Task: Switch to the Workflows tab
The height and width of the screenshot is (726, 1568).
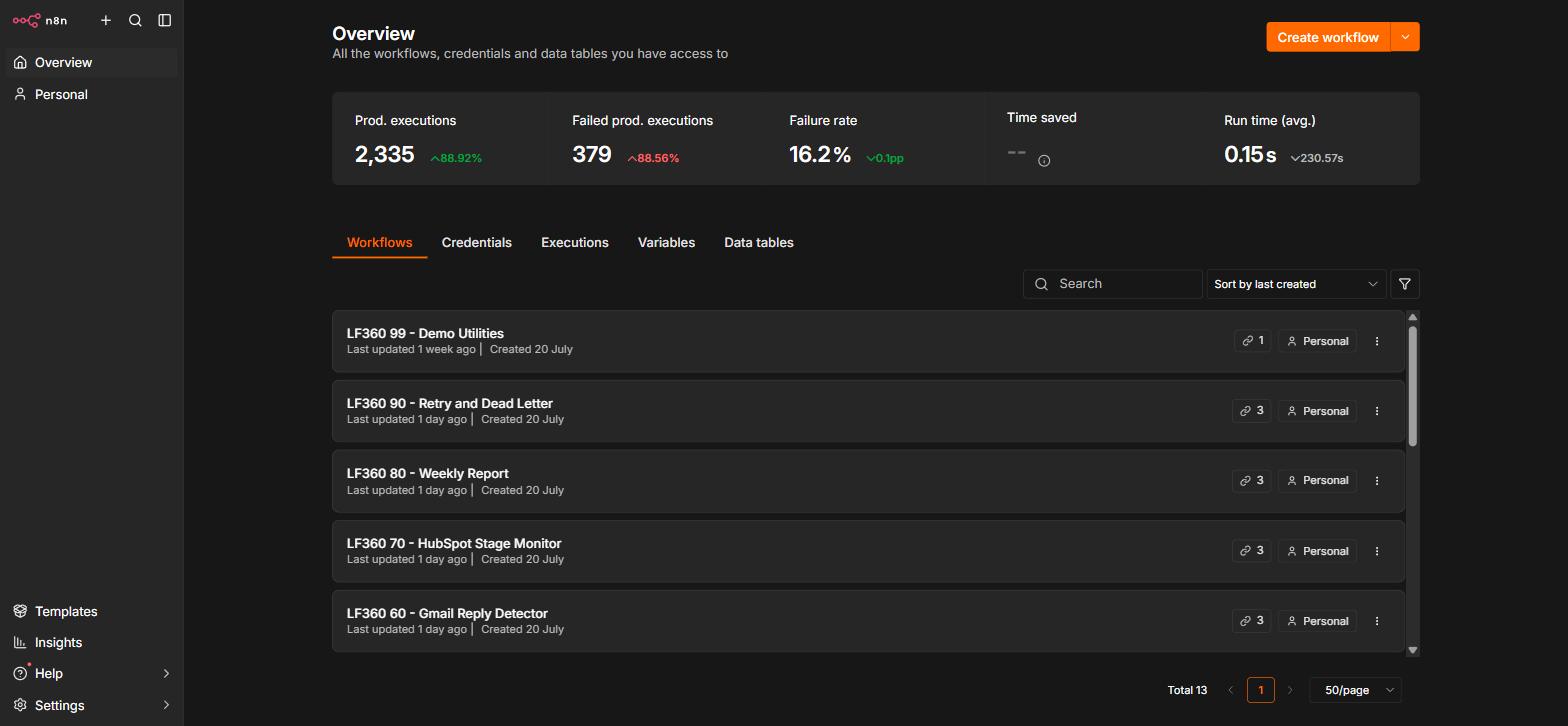Action: click(379, 243)
